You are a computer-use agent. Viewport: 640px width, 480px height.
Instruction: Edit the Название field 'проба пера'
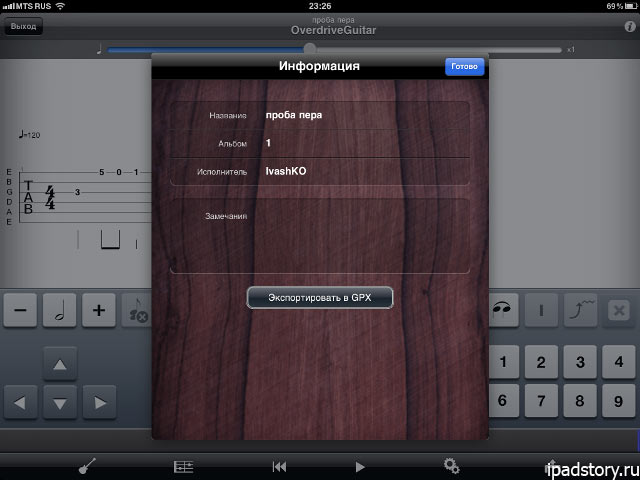click(320, 116)
